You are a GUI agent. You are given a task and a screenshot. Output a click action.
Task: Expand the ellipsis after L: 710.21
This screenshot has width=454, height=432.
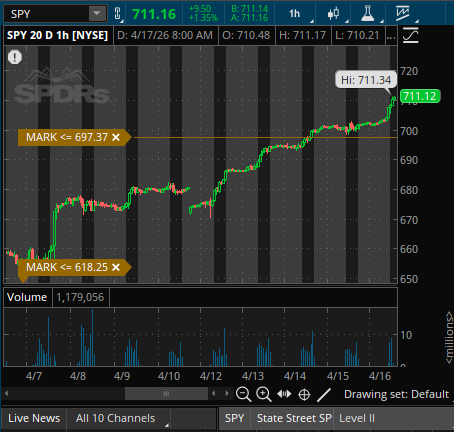pos(391,35)
